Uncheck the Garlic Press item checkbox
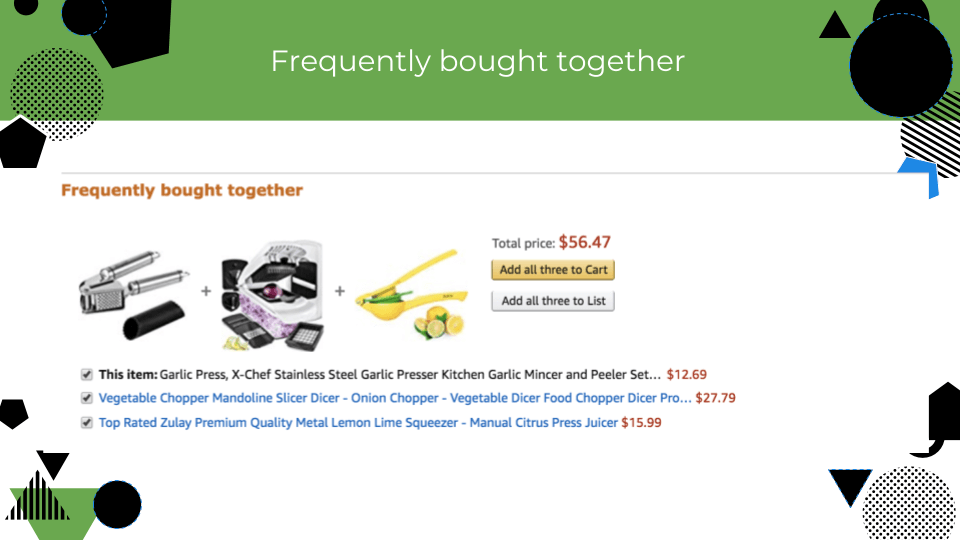This screenshot has height=540, width=960. [x=86, y=375]
